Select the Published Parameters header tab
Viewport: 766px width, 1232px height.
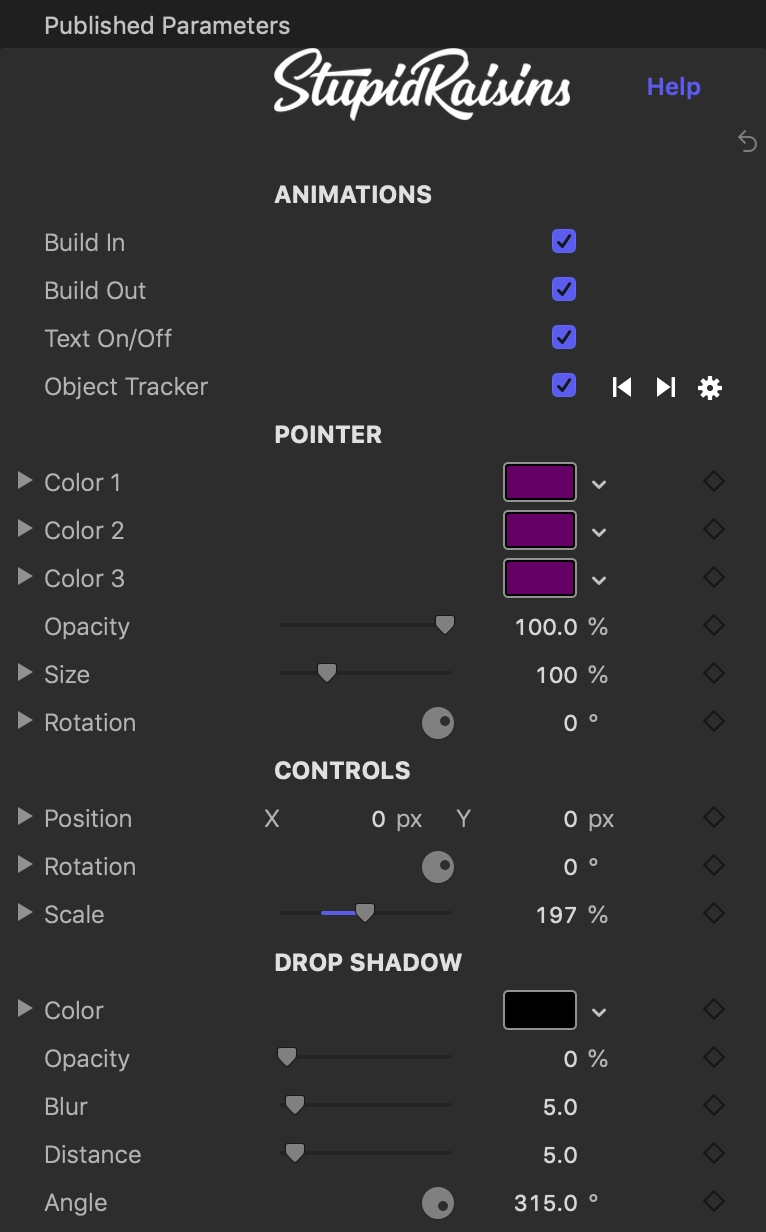pyautogui.click(x=167, y=26)
